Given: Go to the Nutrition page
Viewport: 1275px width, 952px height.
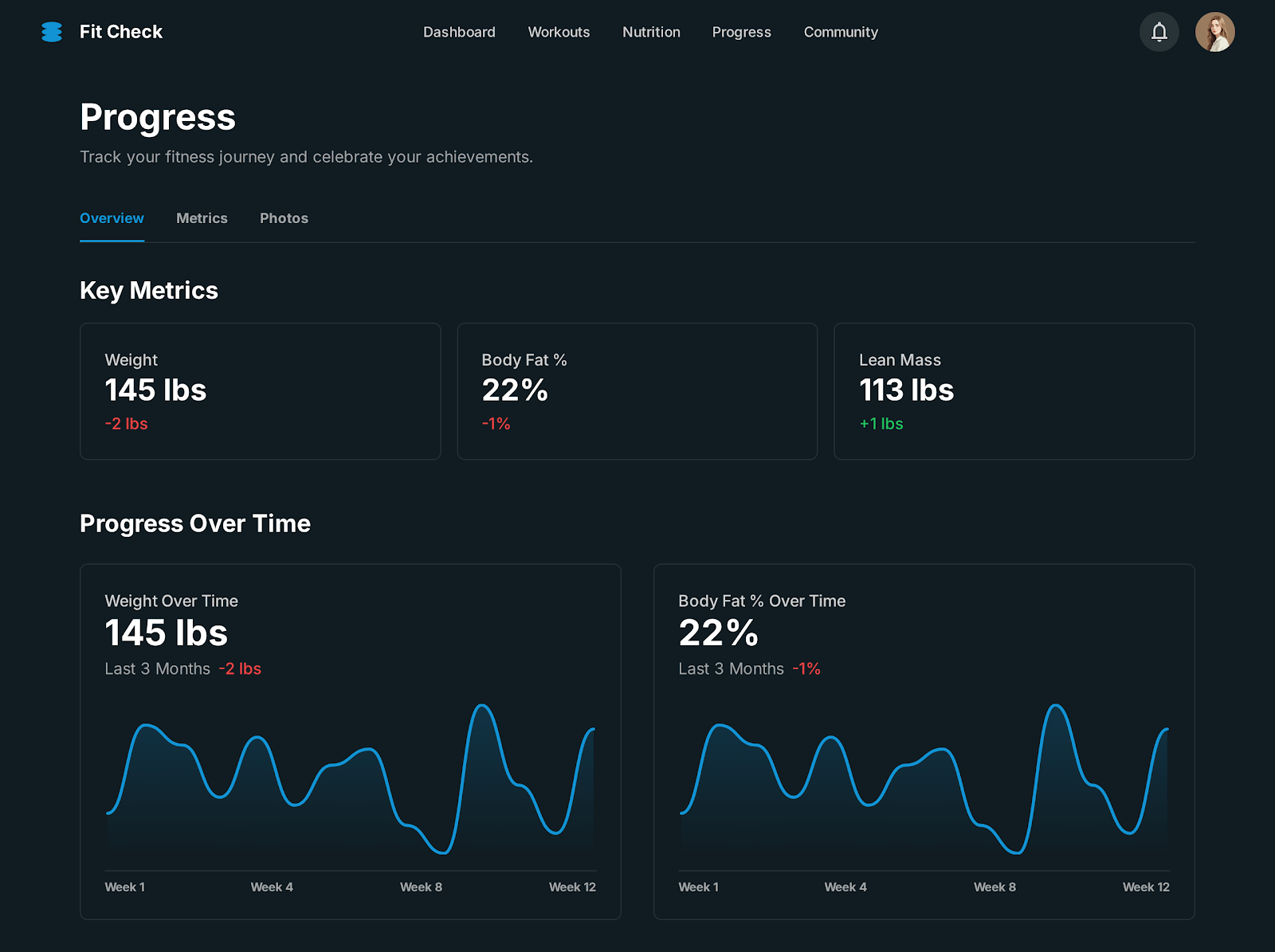Looking at the screenshot, I should click(x=651, y=32).
